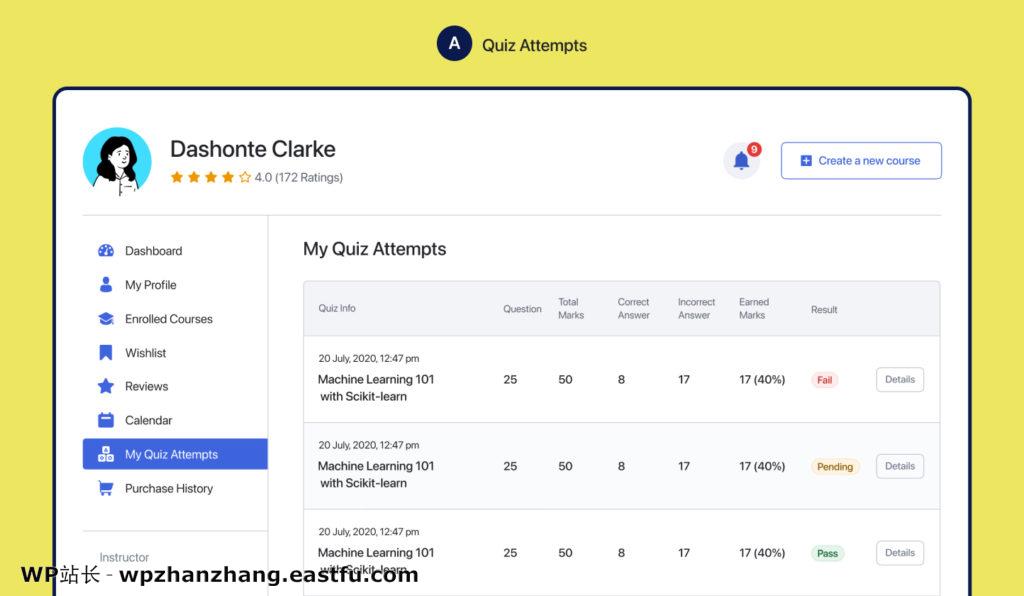Click the Enrolled Courses graduation cap icon

pos(105,319)
